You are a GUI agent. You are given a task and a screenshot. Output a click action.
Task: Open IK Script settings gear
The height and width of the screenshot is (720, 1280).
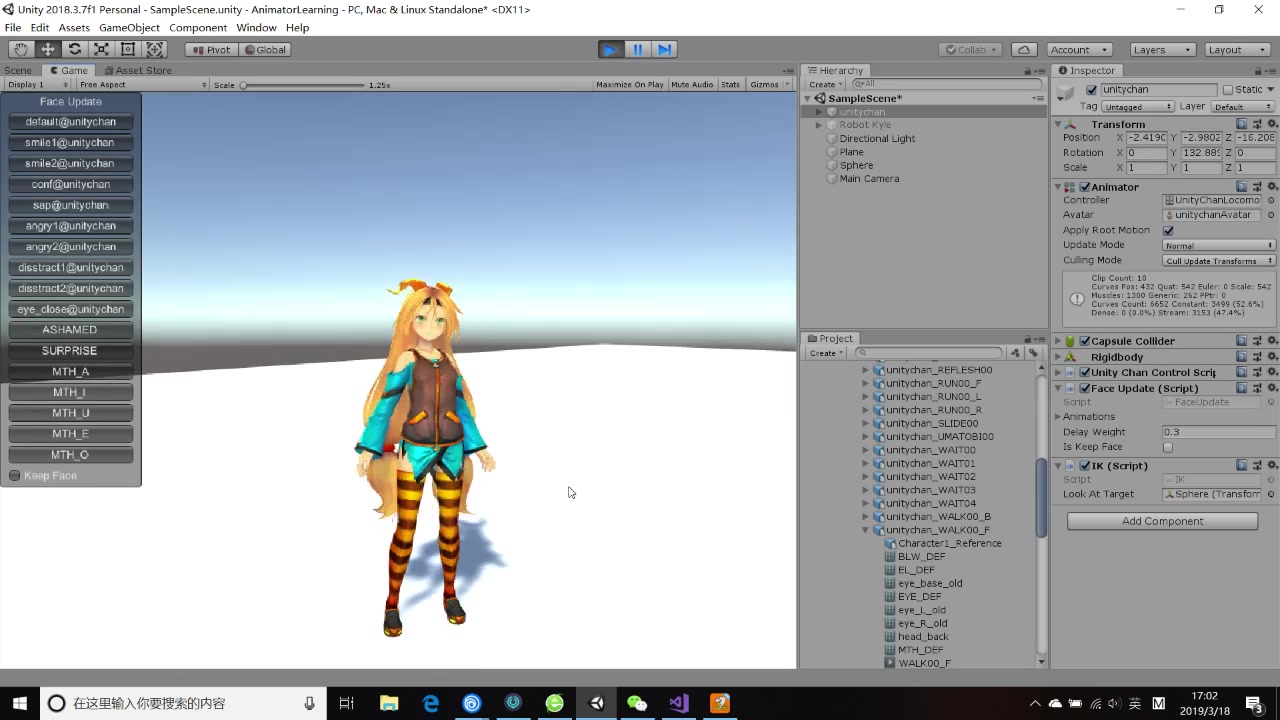pyautogui.click(x=1272, y=466)
